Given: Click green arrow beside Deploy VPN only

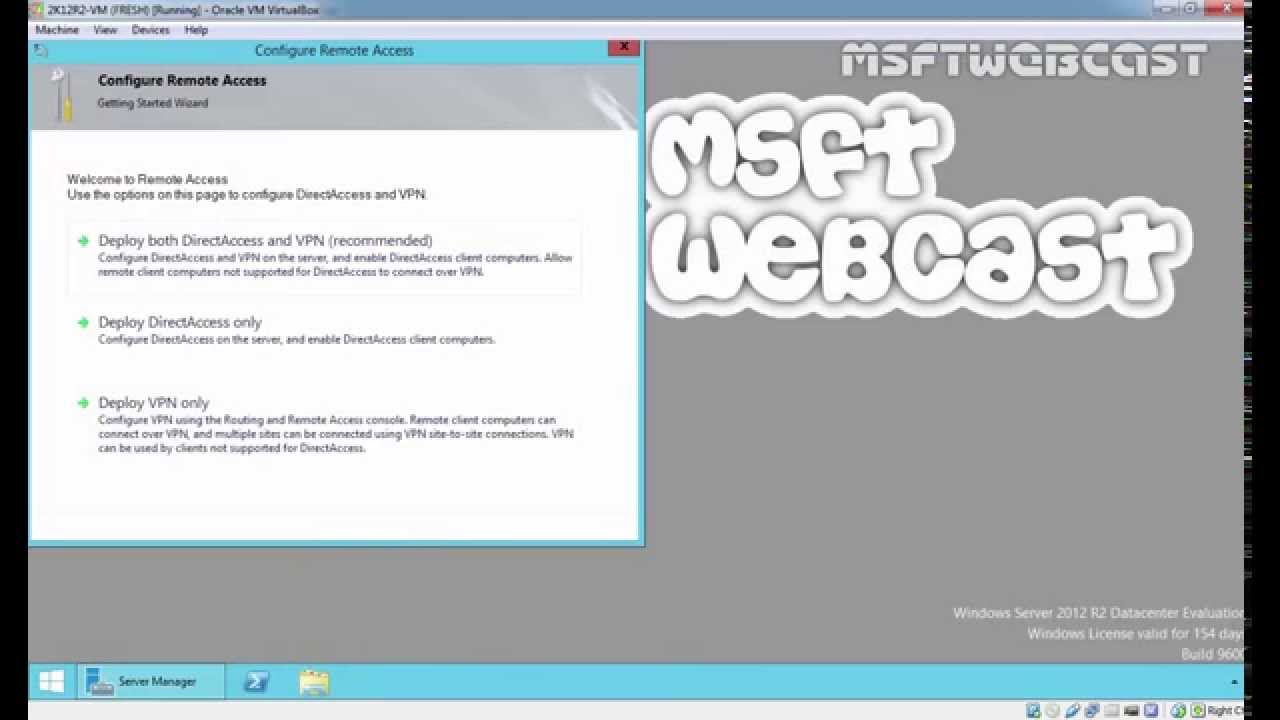Looking at the screenshot, I should (83, 403).
